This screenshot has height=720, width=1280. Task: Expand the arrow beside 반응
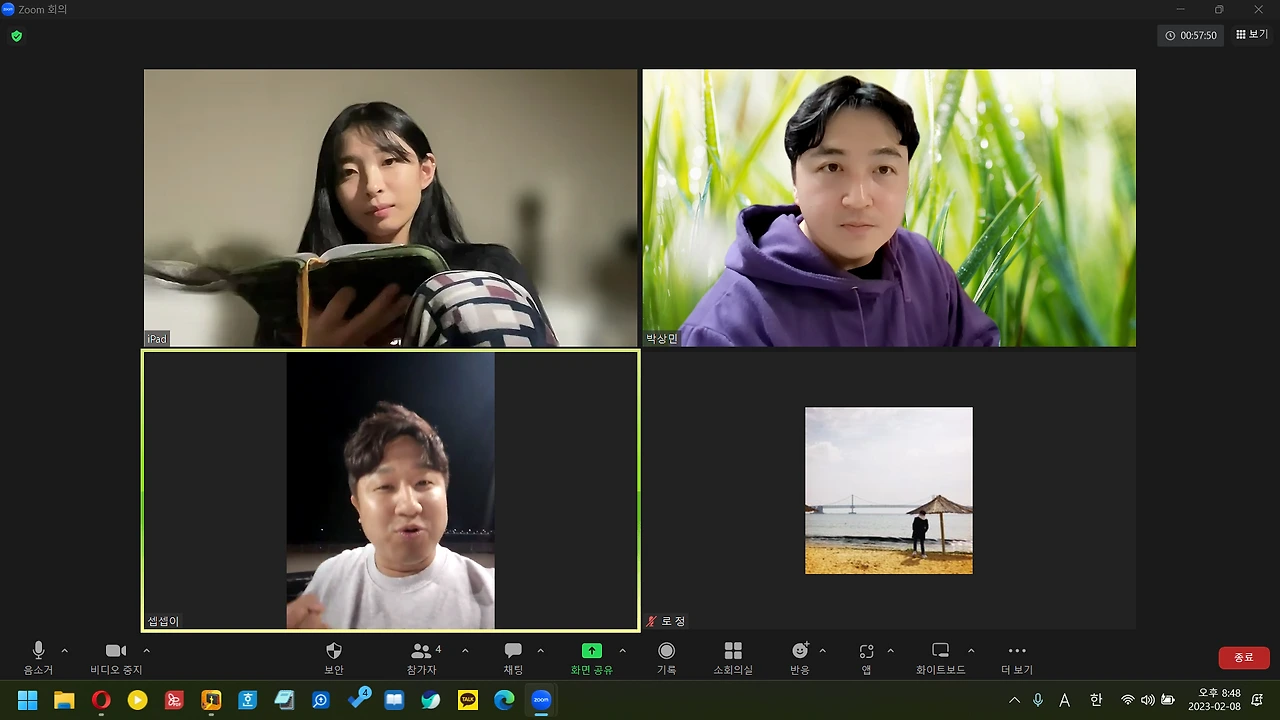[823, 651]
